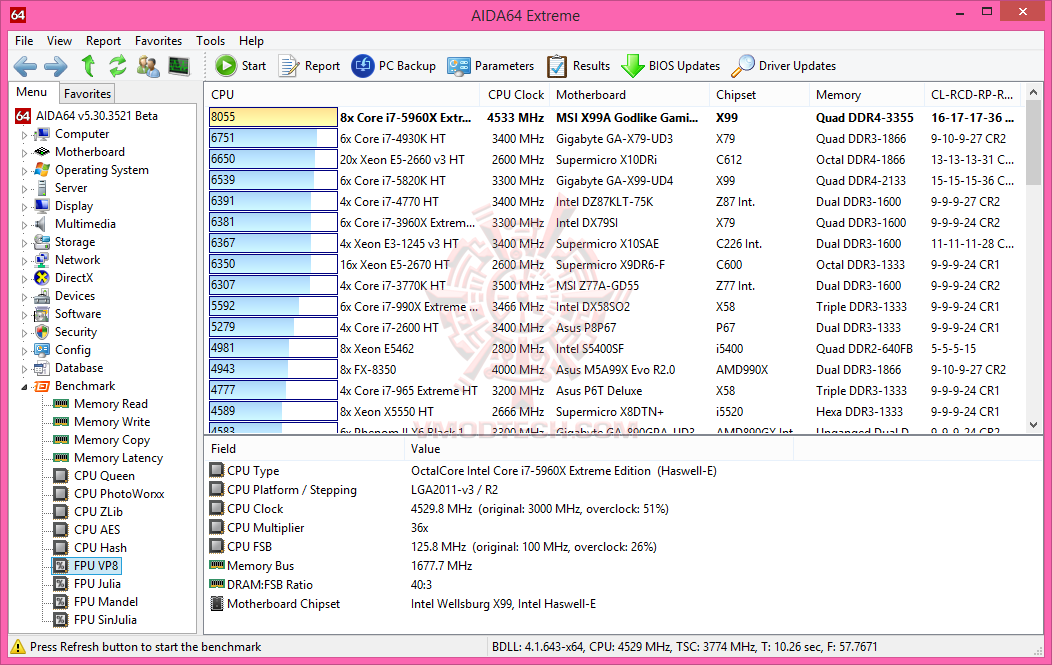Image resolution: width=1052 pixels, height=665 pixels.
Task: Open the File menu
Action: click(24, 41)
